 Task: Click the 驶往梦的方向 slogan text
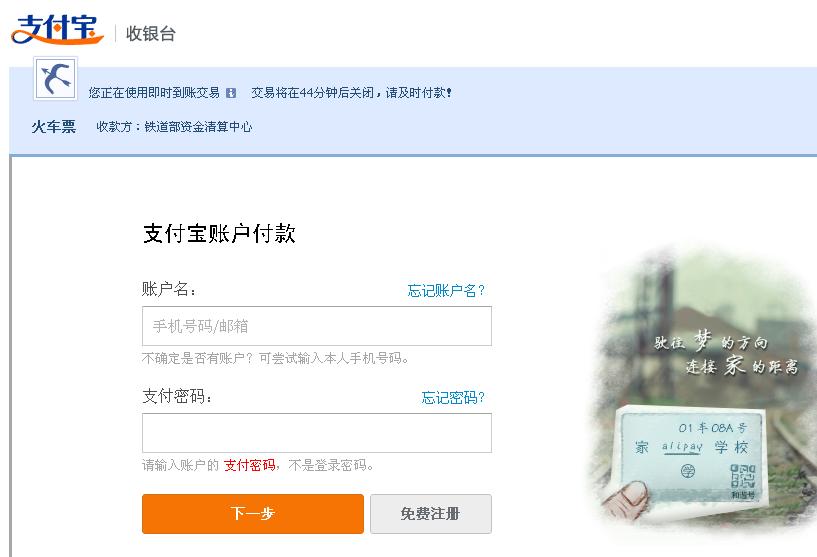point(711,342)
